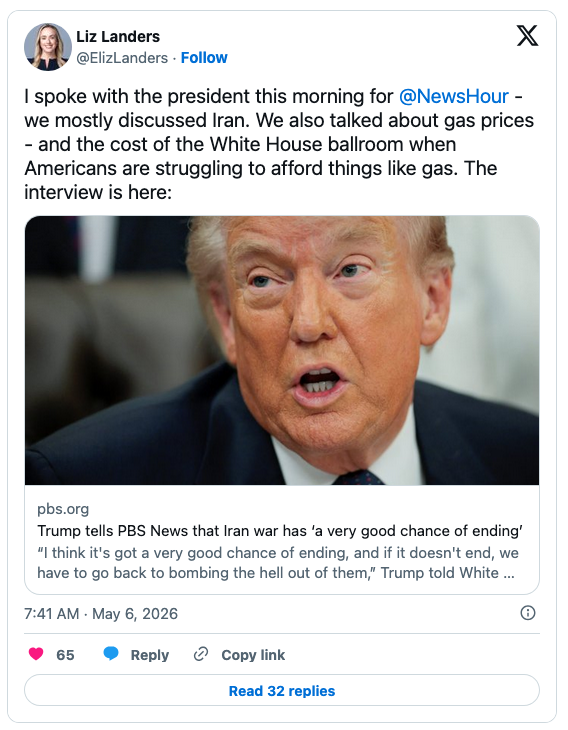Click the chain link copy icon

pos(201,654)
